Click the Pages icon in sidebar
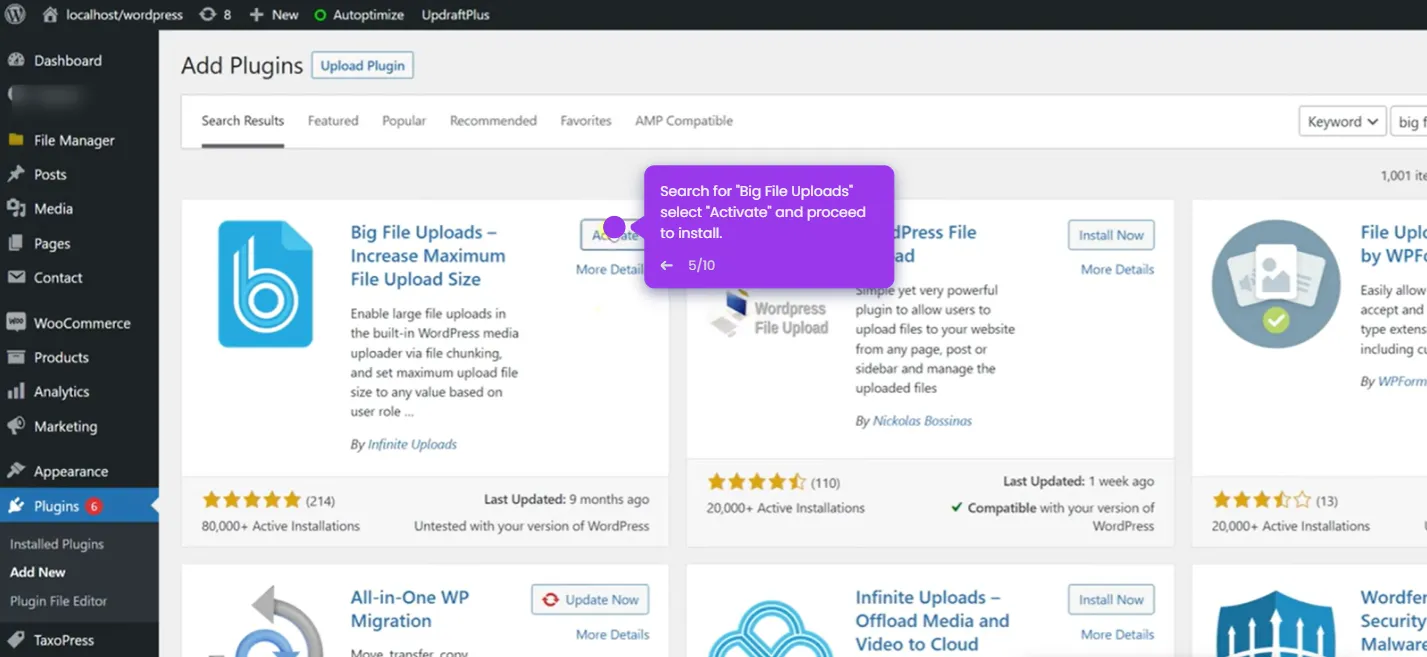Viewport: 1427px width, 657px height. [x=16, y=243]
